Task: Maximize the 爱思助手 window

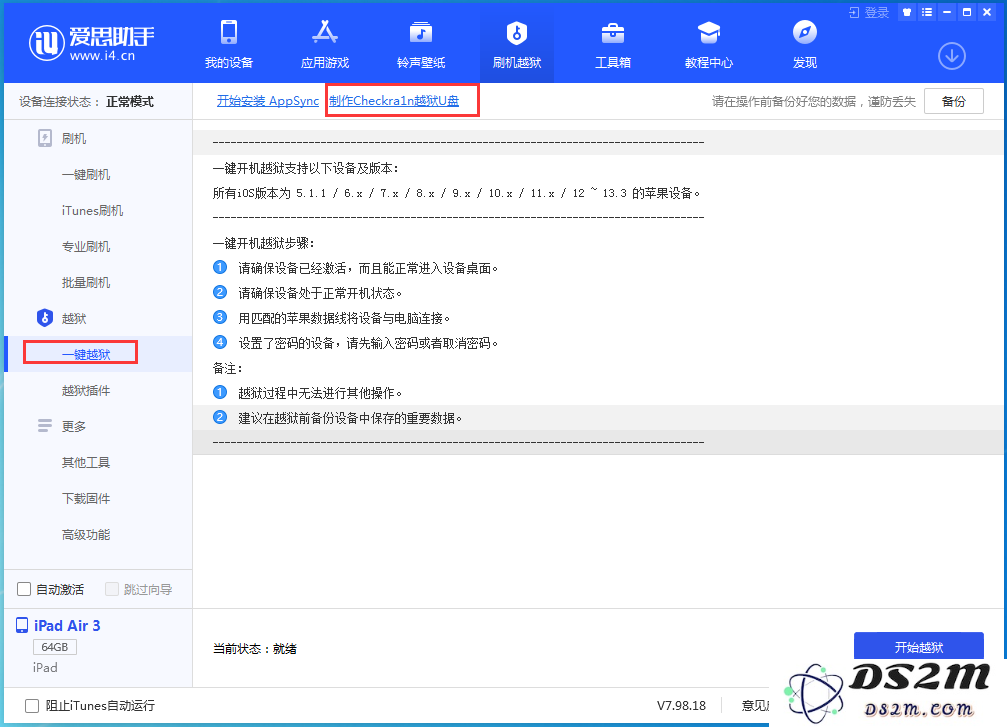Action: point(967,12)
